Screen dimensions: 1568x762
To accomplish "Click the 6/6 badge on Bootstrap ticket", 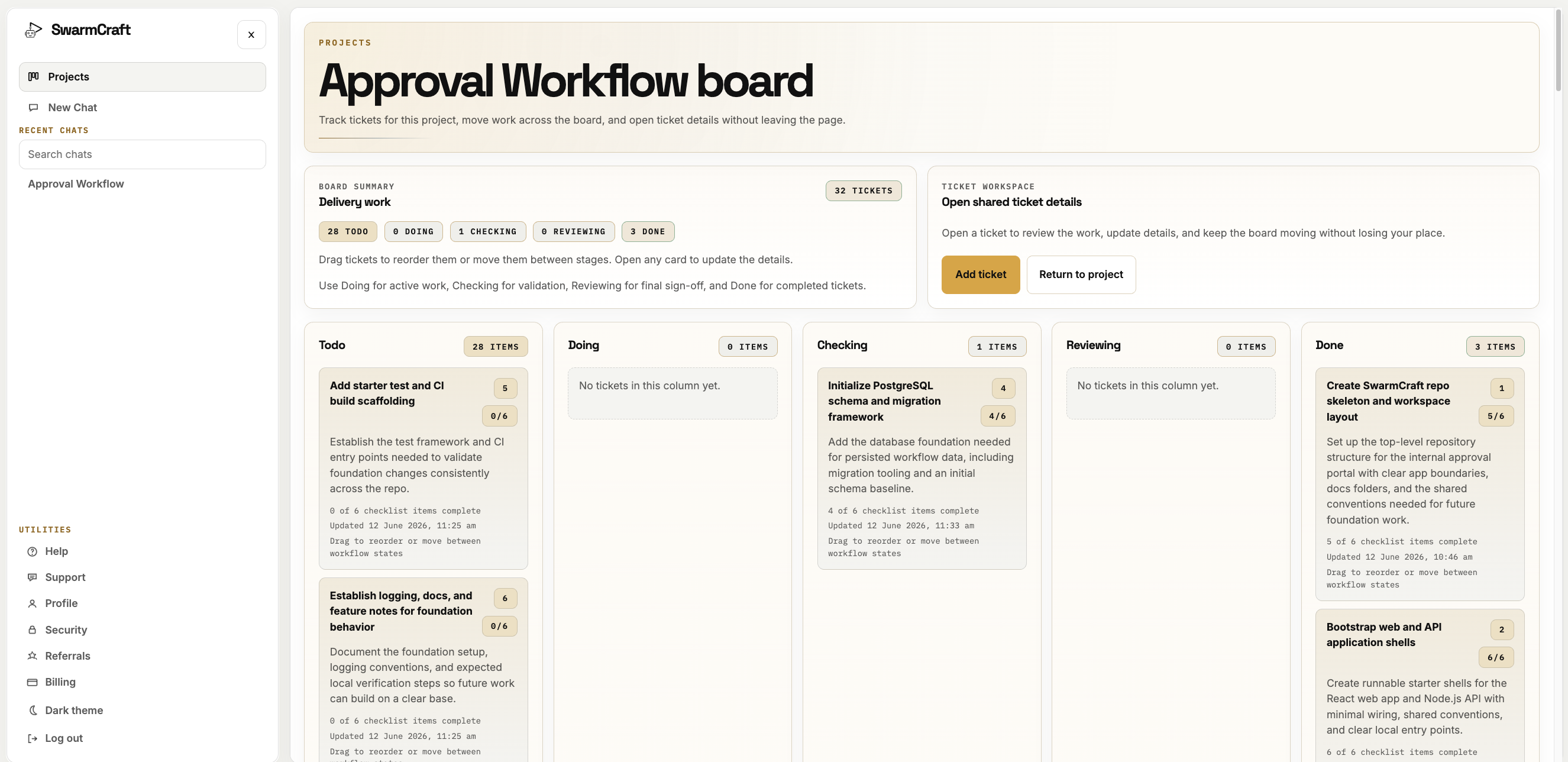I will click(1496, 657).
